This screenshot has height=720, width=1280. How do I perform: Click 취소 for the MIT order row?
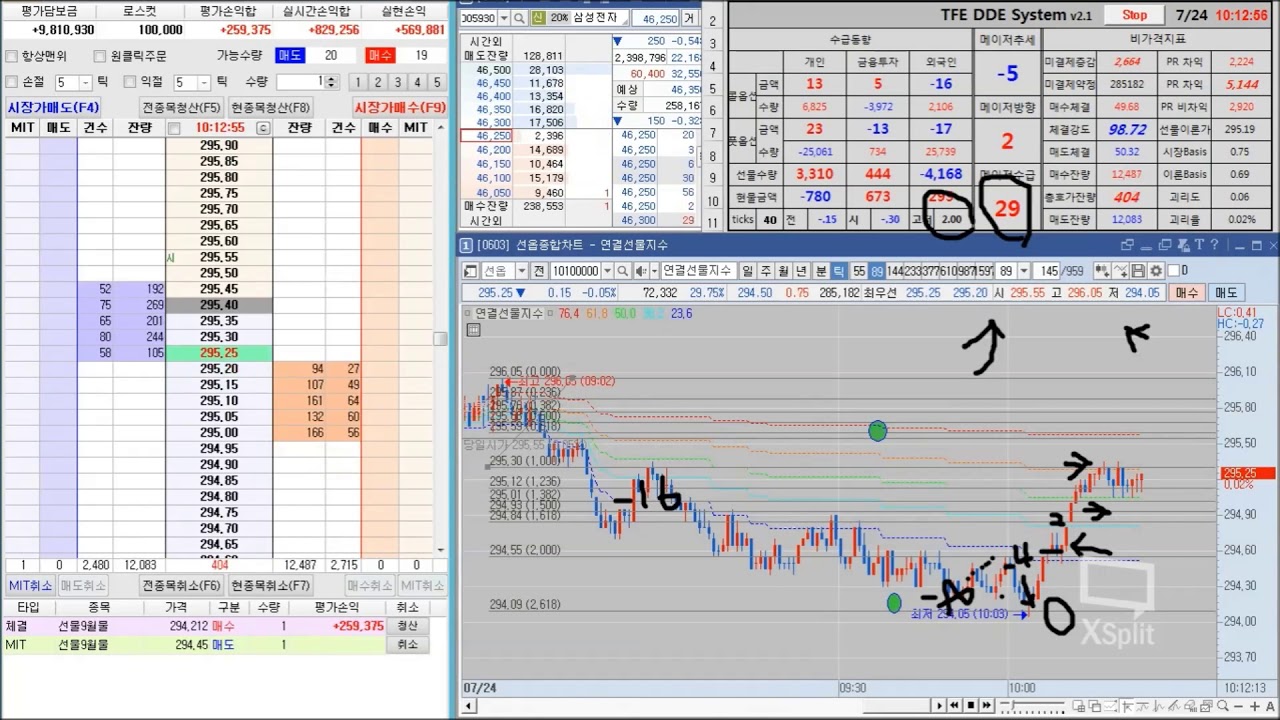[x=408, y=645]
